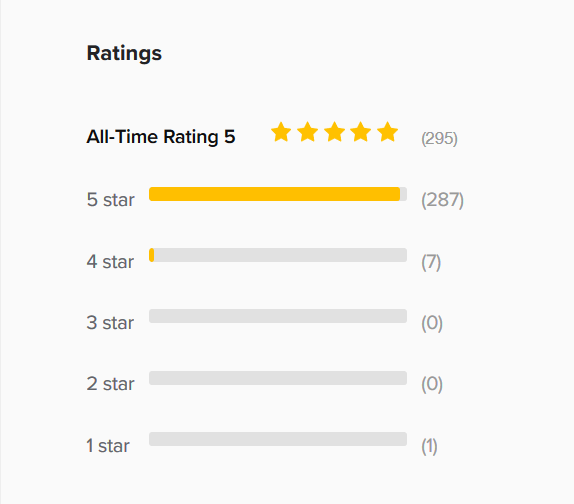Click the first rating star
The height and width of the screenshot is (504, 574).
click(281, 132)
